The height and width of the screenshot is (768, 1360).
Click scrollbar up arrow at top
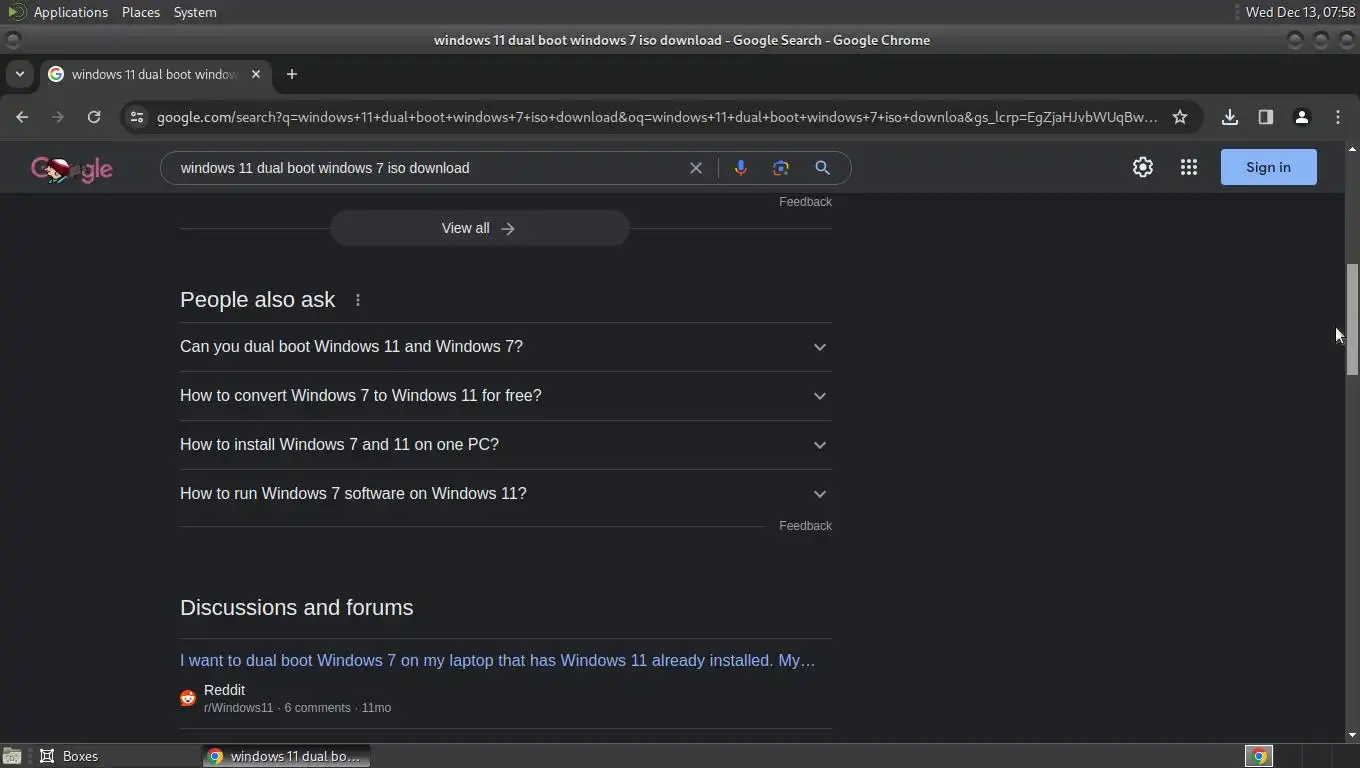(1352, 150)
